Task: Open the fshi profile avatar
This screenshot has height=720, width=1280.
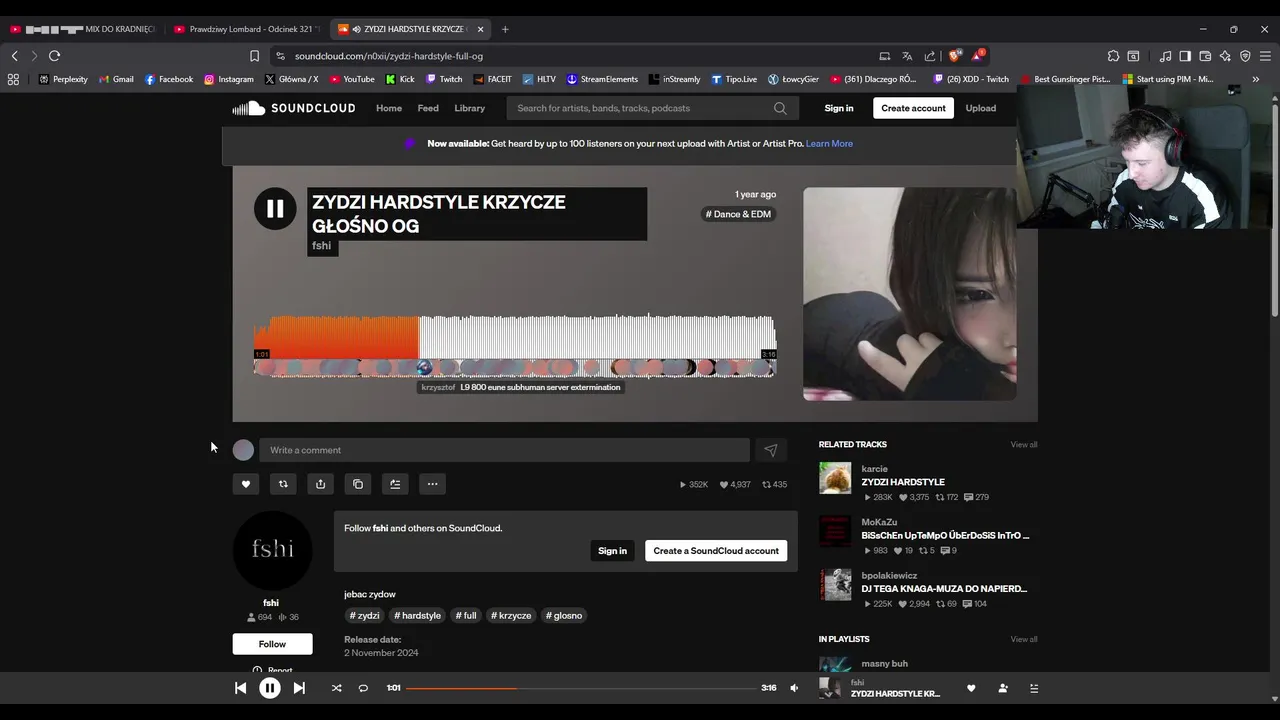Action: (272, 550)
